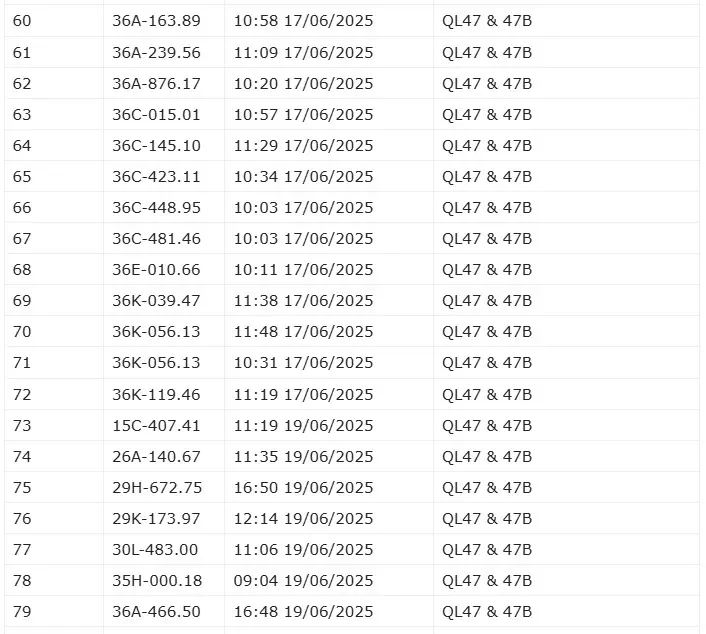The image size is (706, 634).
Task: Click row number 60 cell
Action: tap(22, 21)
